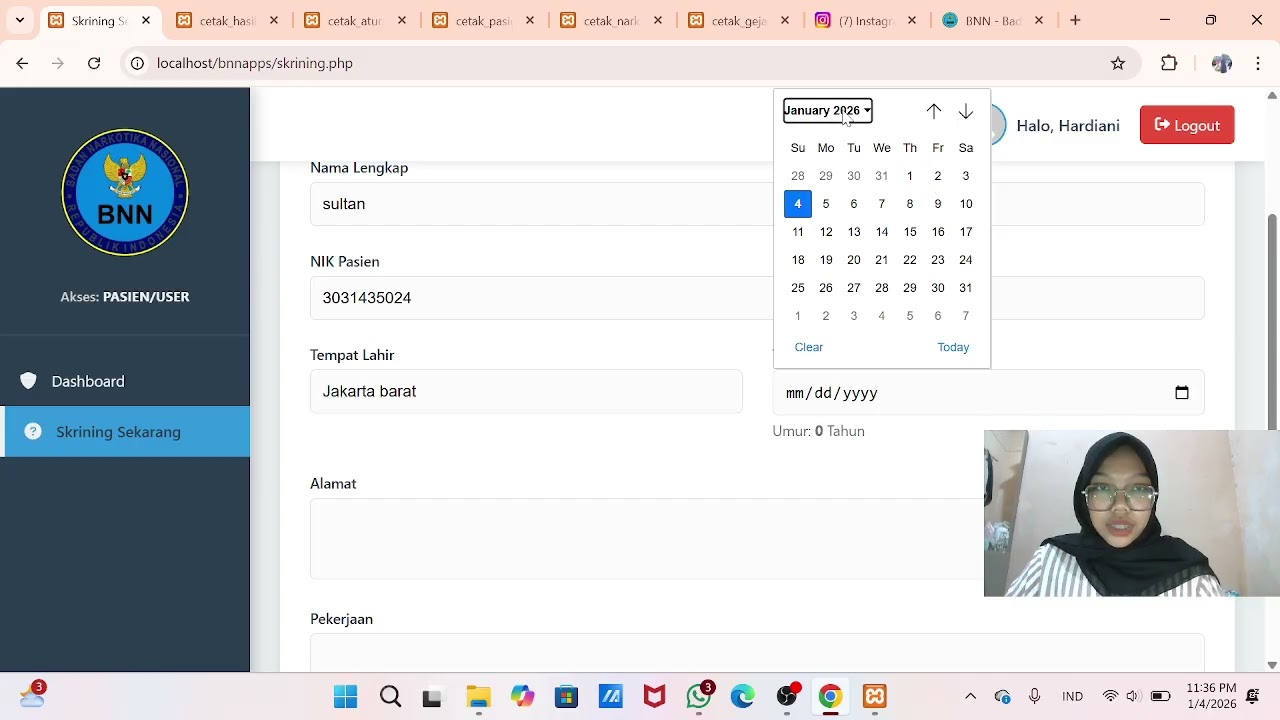Select January 4 in the calendar
The height and width of the screenshot is (720, 1280).
coord(797,204)
